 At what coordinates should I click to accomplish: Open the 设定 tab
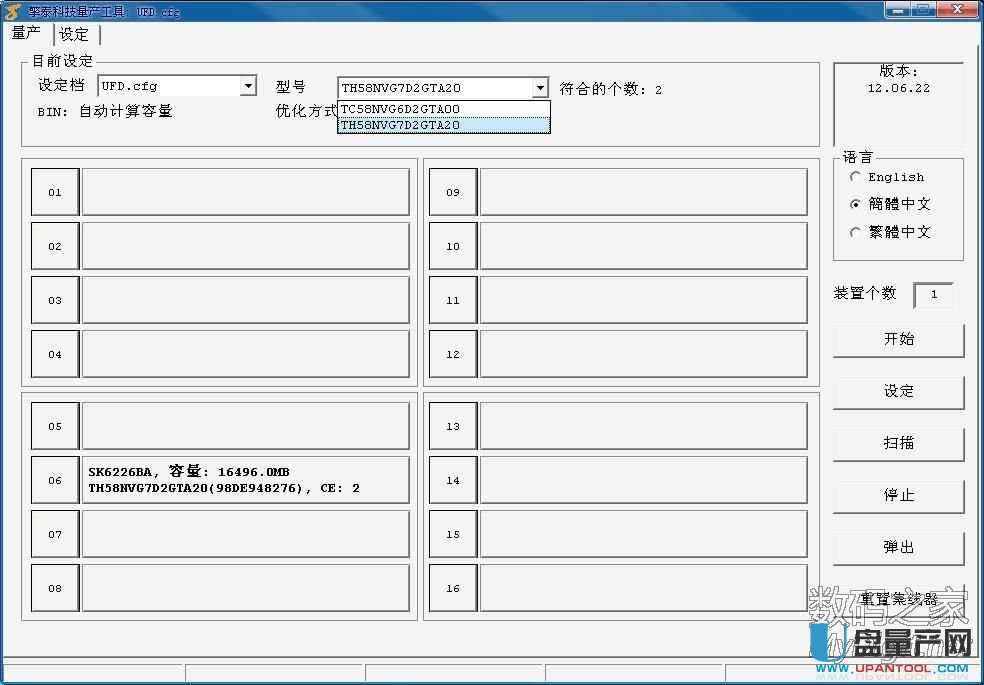(x=74, y=34)
